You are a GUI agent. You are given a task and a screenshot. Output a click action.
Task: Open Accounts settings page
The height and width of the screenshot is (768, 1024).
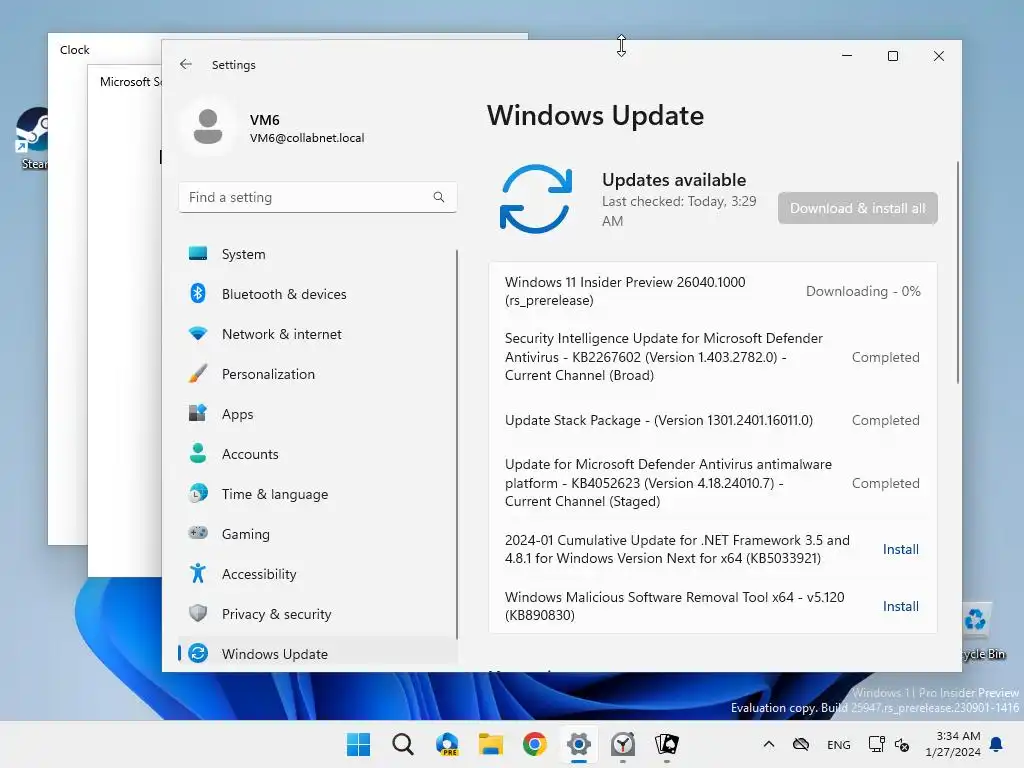(317, 454)
